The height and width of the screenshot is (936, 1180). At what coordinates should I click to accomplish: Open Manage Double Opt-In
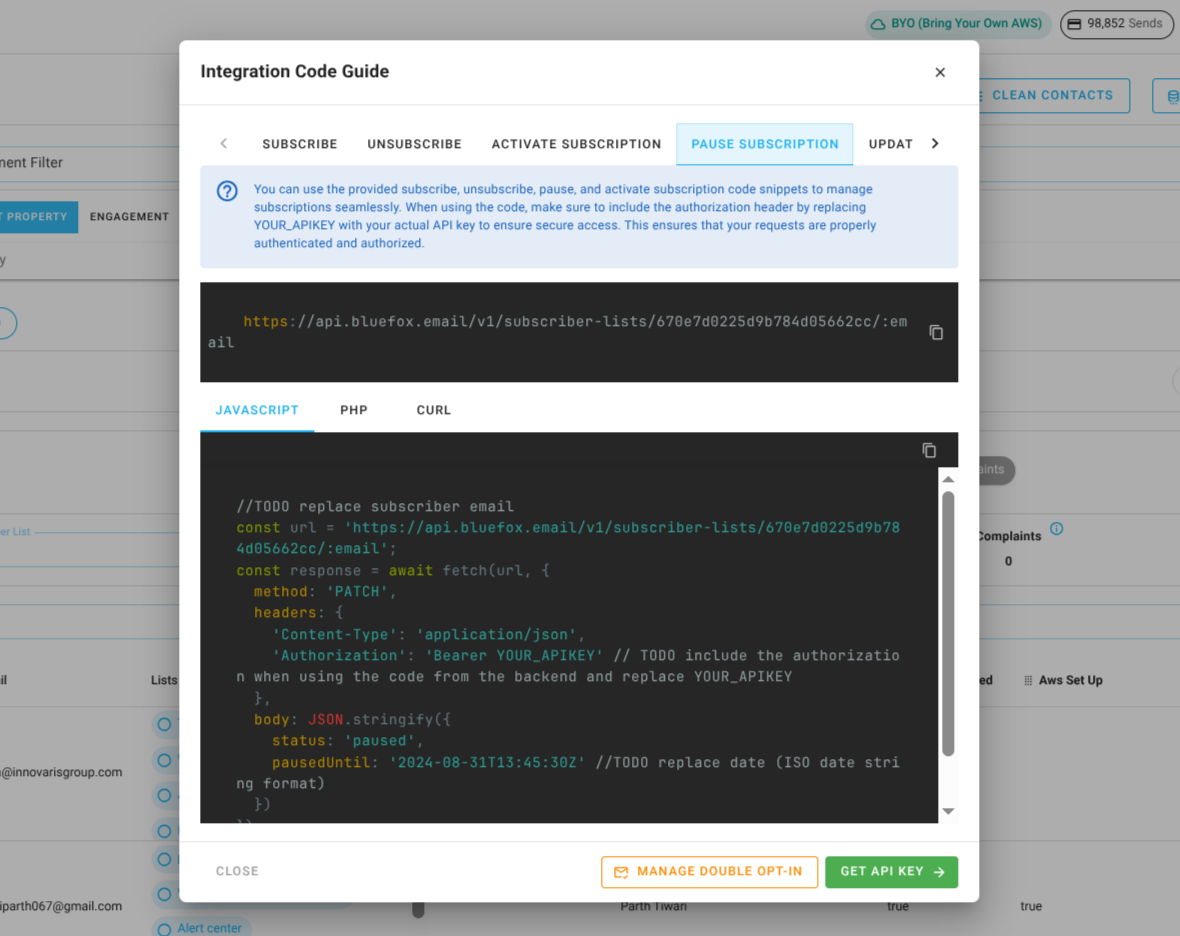tap(709, 872)
